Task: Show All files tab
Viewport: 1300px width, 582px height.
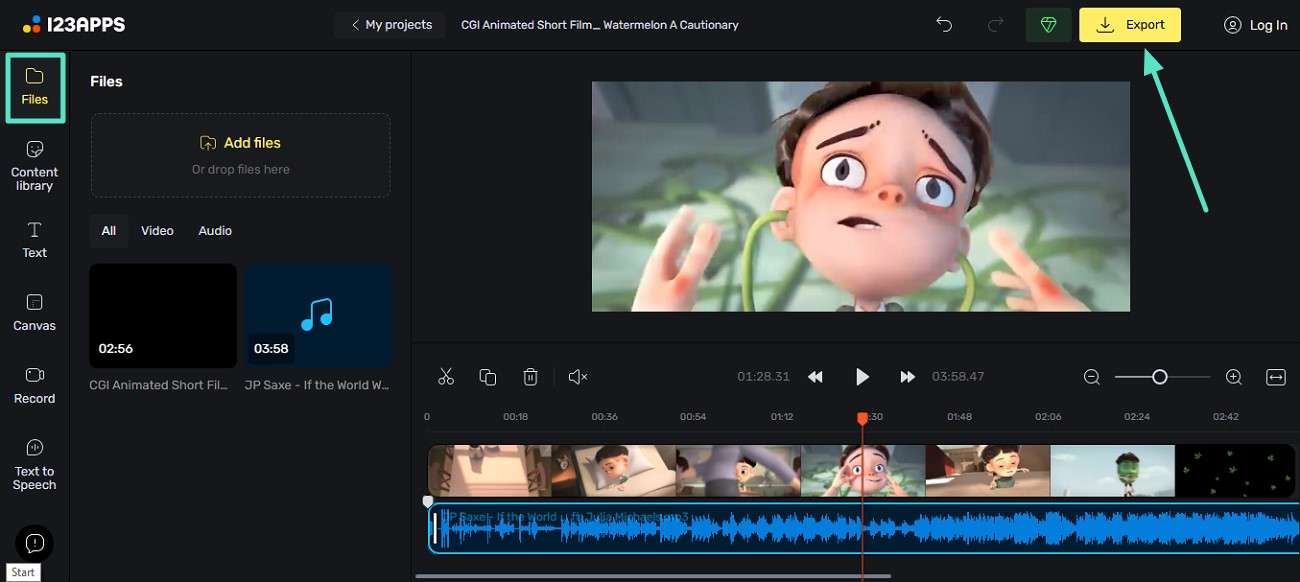Action: [x=109, y=231]
